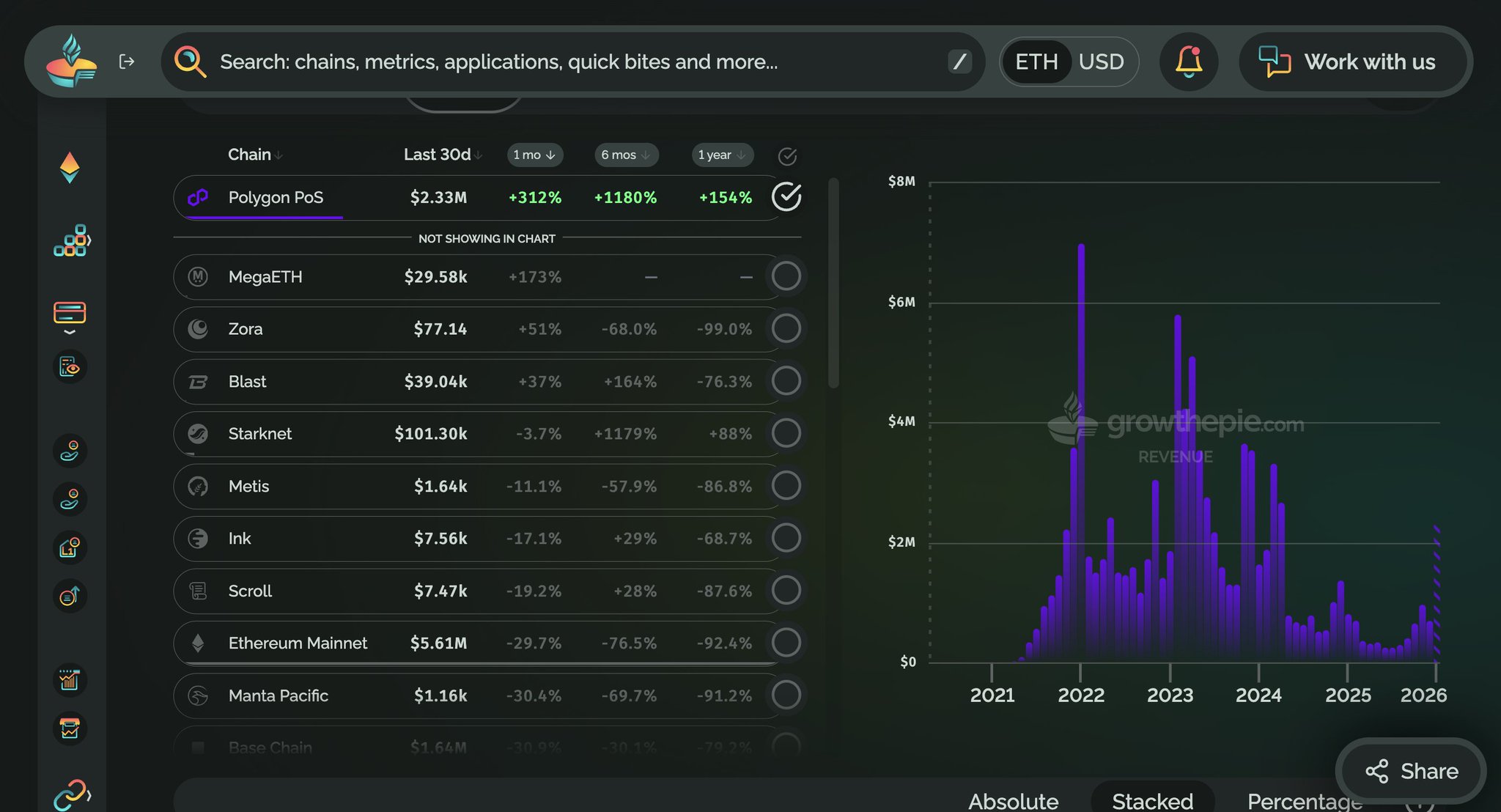Open the blocks chains sidebar icon
Image resolution: width=1501 pixels, height=812 pixels.
pyautogui.click(x=71, y=241)
